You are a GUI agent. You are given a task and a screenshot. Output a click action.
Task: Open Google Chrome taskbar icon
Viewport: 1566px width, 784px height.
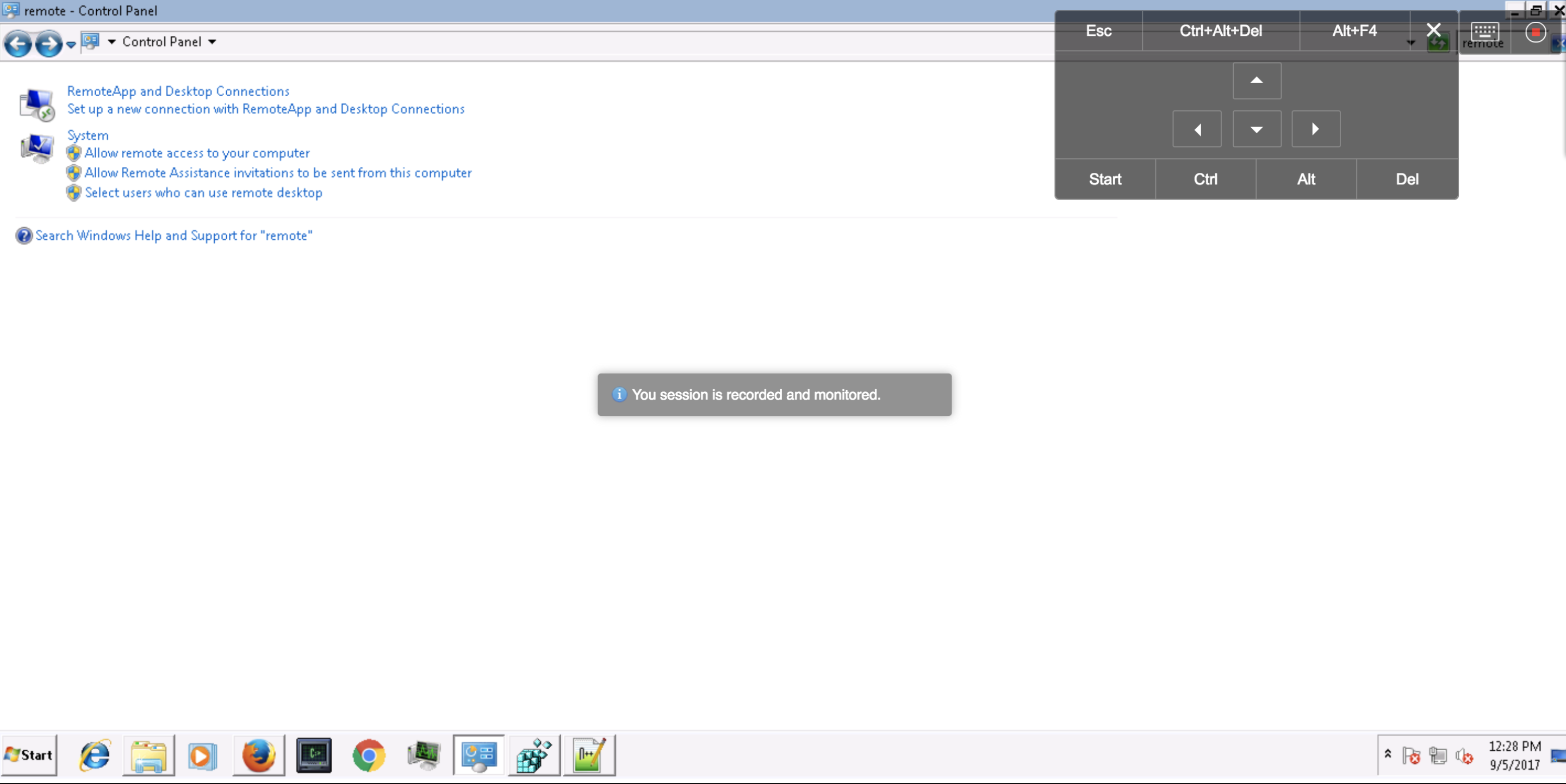tap(369, 755)
